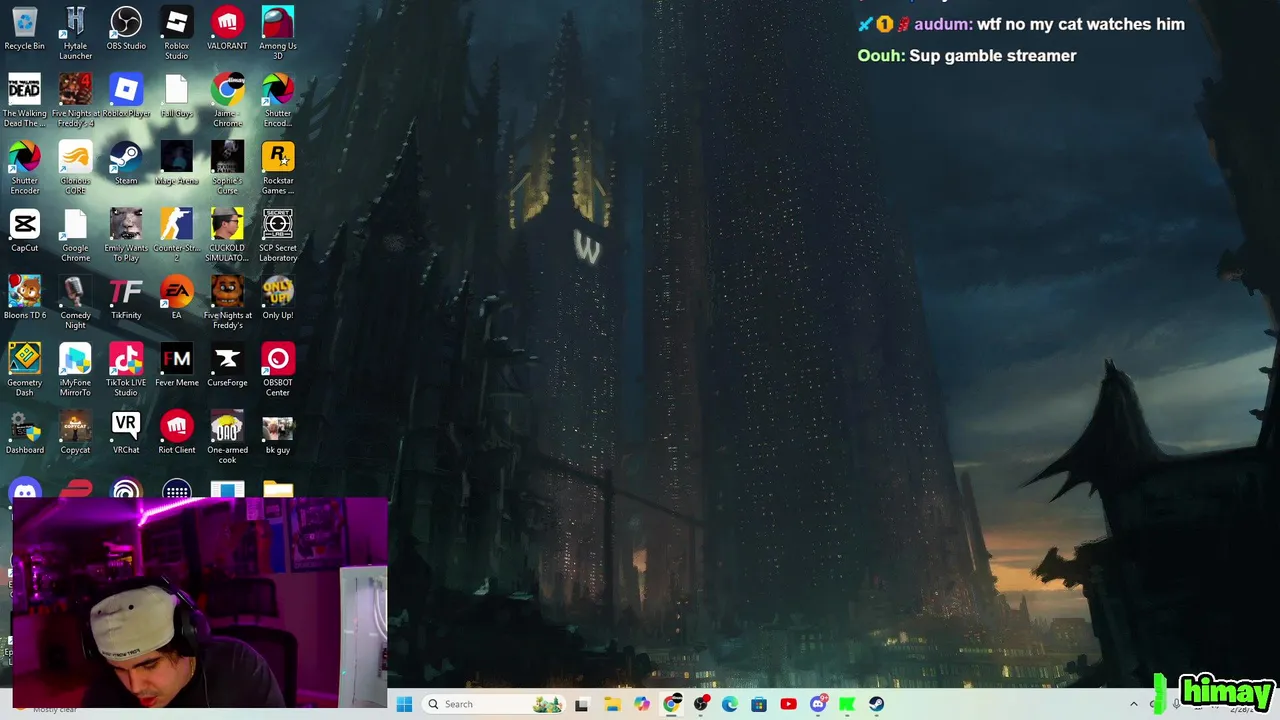Open Google Chrome desktop shortcut
Viewport: 1280px width, 720px height.
(75, 234)
